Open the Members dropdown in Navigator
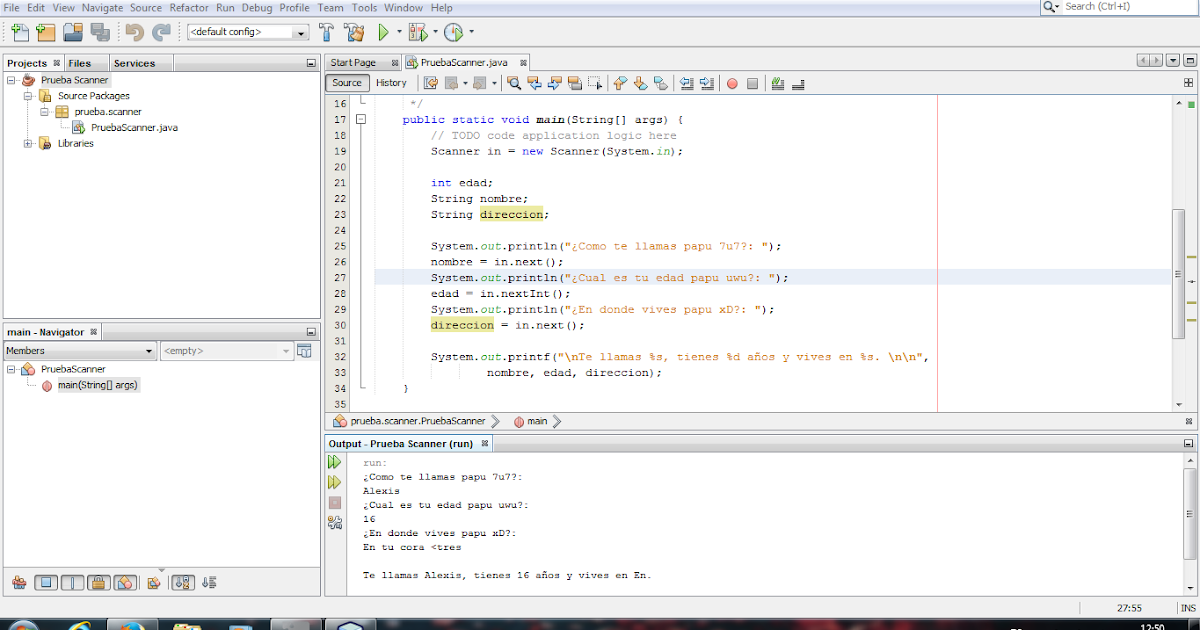This screenshot has height=630, width=1200. [x=80, y=351]
